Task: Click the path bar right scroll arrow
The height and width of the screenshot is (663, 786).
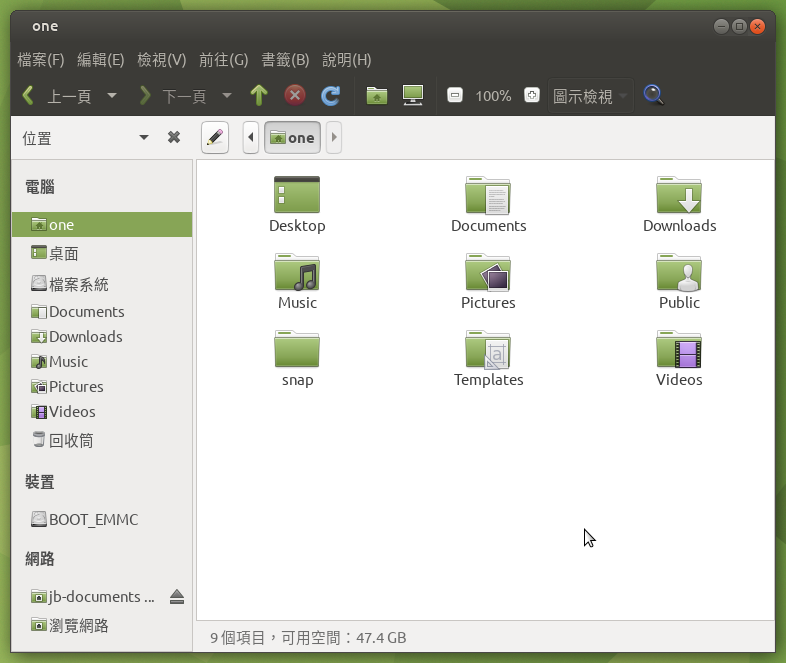Action: [x=334, y=137]
